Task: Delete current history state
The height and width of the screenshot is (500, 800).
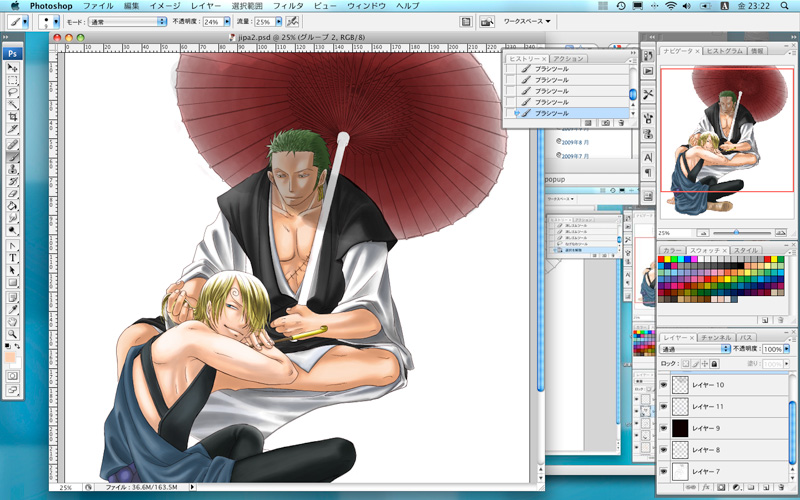Action: coord(621,123)
